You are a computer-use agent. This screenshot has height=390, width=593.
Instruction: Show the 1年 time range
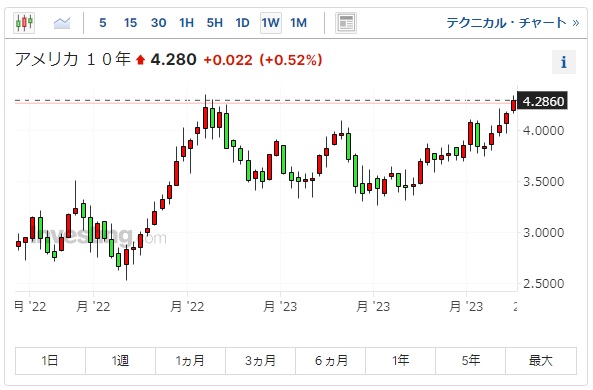(x=401, y=360)
